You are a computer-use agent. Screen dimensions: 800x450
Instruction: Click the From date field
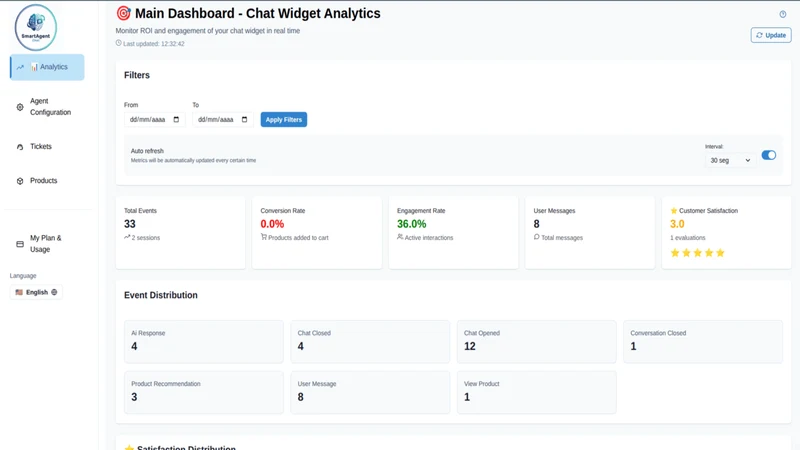coord(155,119)
